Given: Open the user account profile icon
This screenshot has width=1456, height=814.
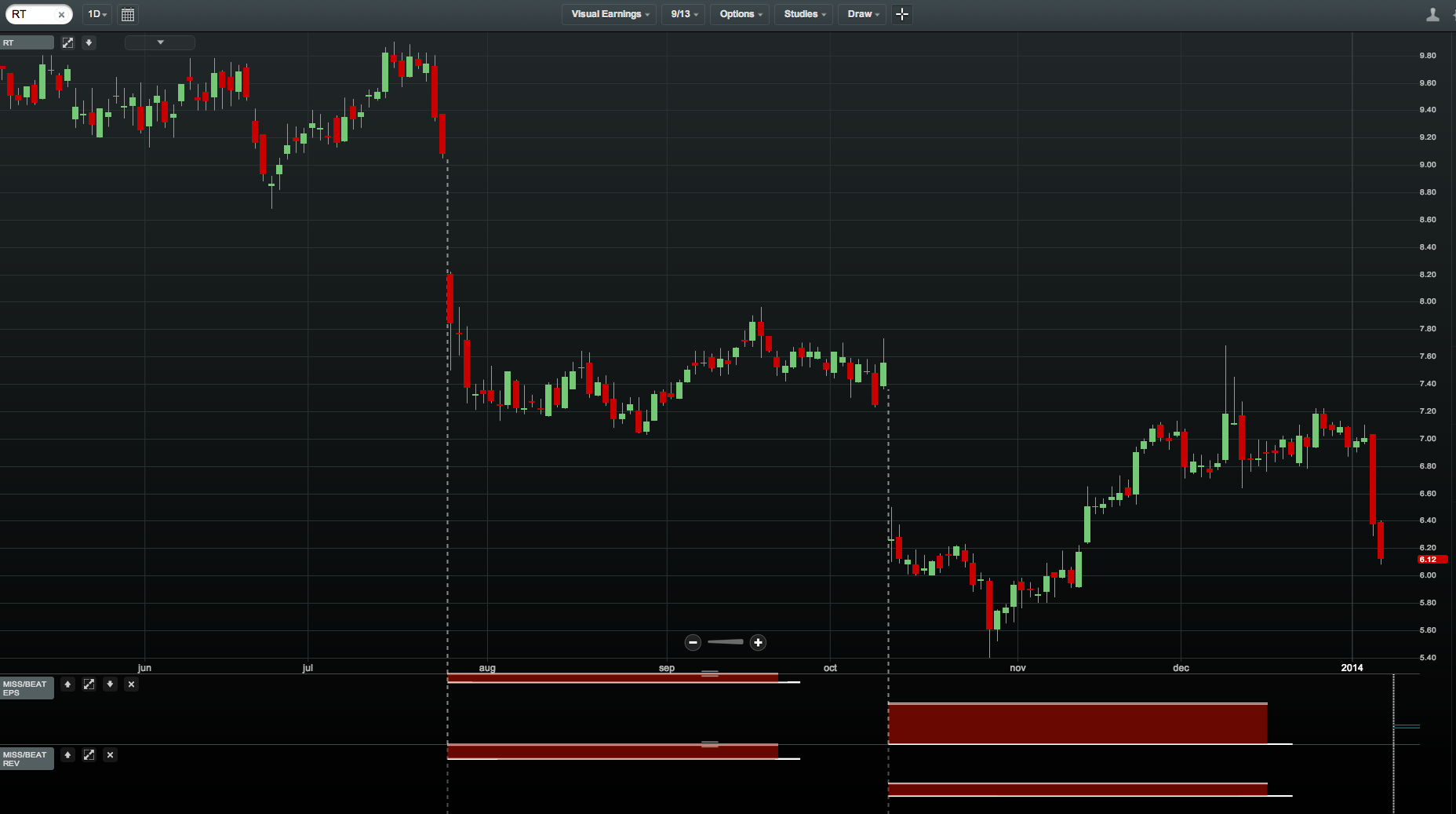Looking at the screenshot, I should click(1432, 14).
